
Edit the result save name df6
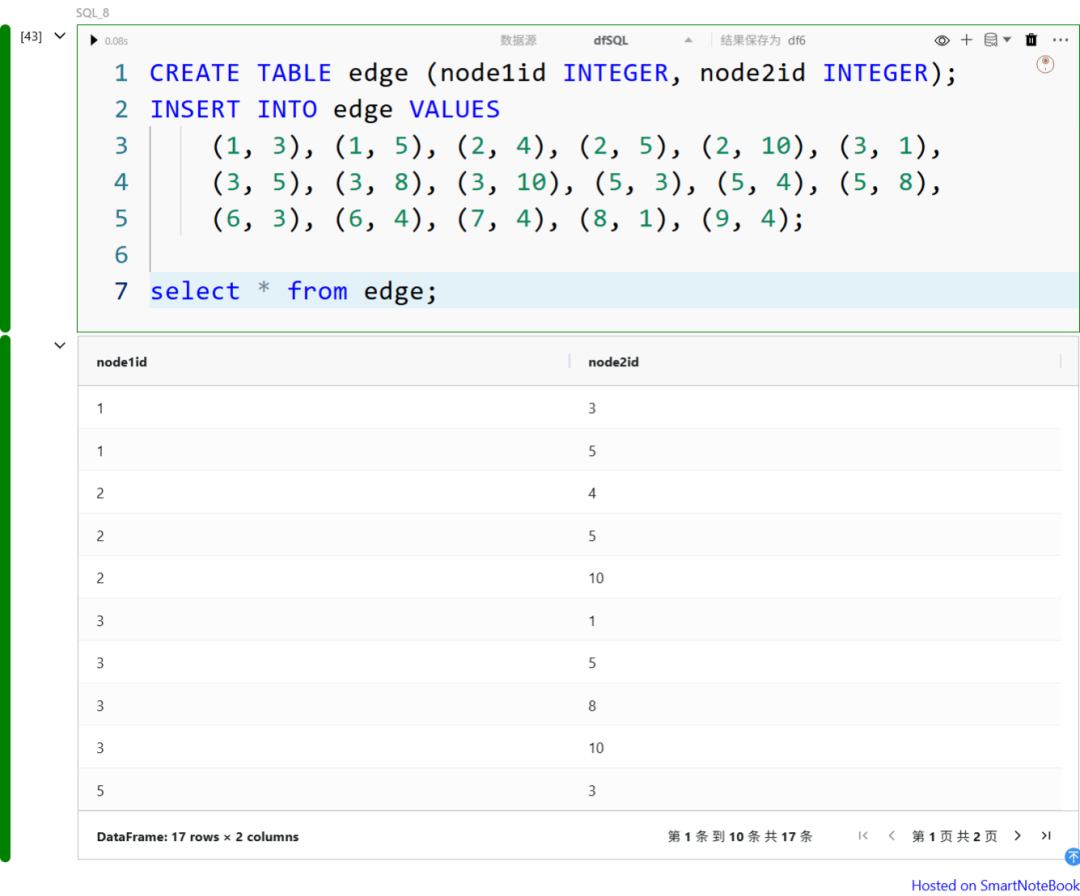click(797, 41)
